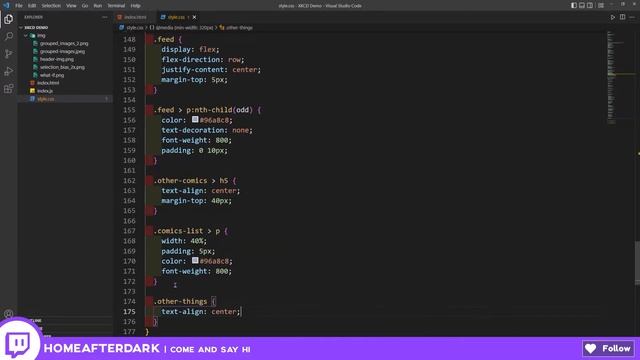This screenshot has width=640, height=360.
Task: Click 'width: 40%;' code line
Action: [184, 241]
